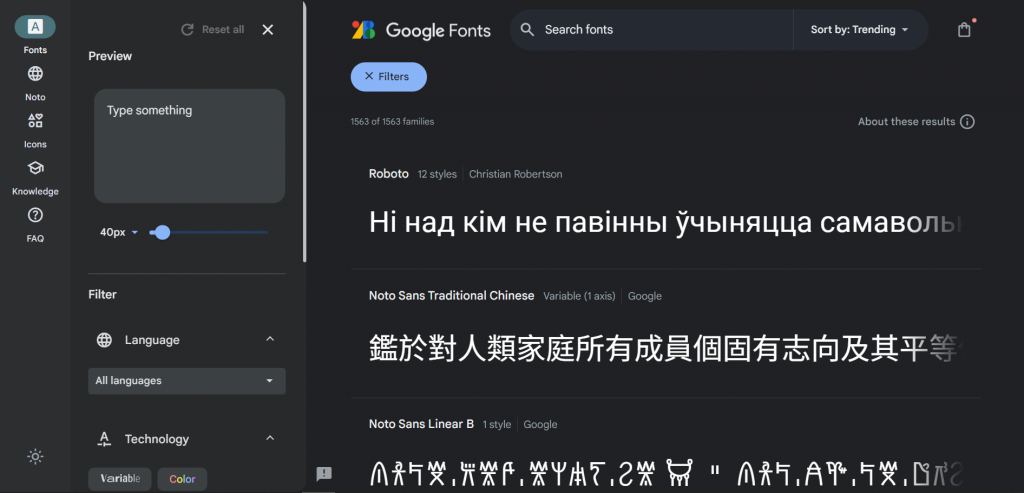Open the All languages dropdown

(x=187, y=381)
